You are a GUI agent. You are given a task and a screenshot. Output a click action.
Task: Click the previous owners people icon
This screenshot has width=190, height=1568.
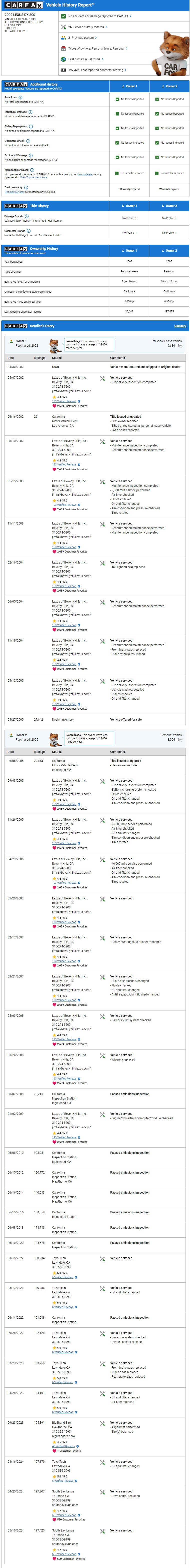click(x=63, y=38)
